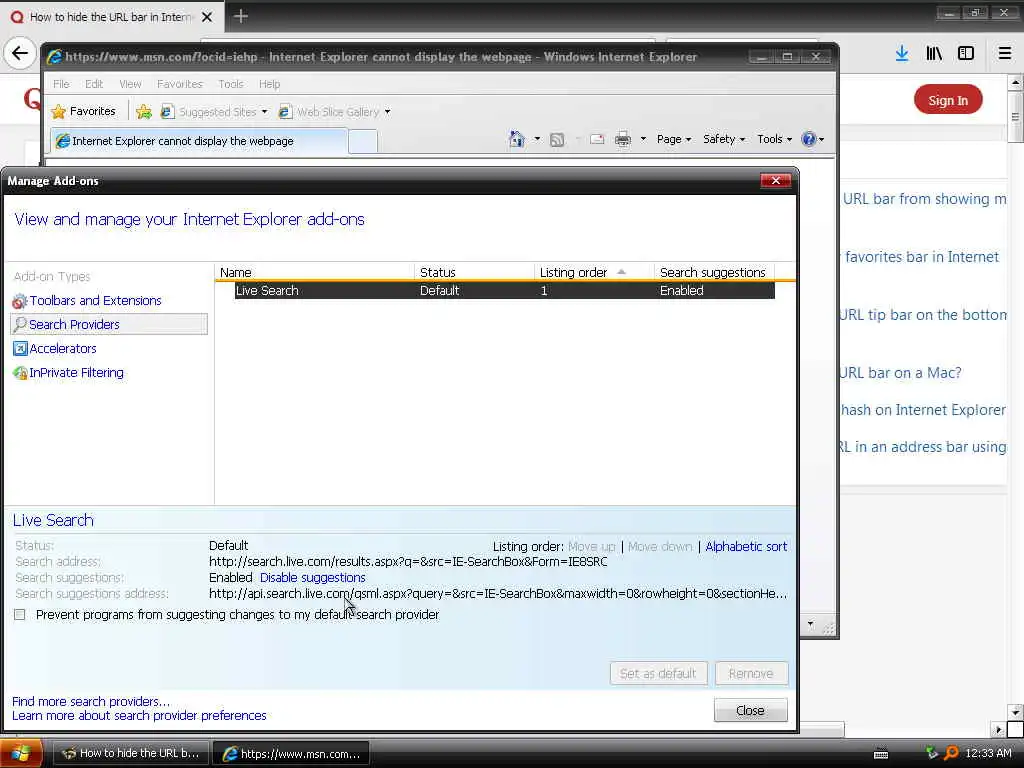1024x768 pixels.
Task: Expand the Home button dropdown arrow
Action: [537, 139]
